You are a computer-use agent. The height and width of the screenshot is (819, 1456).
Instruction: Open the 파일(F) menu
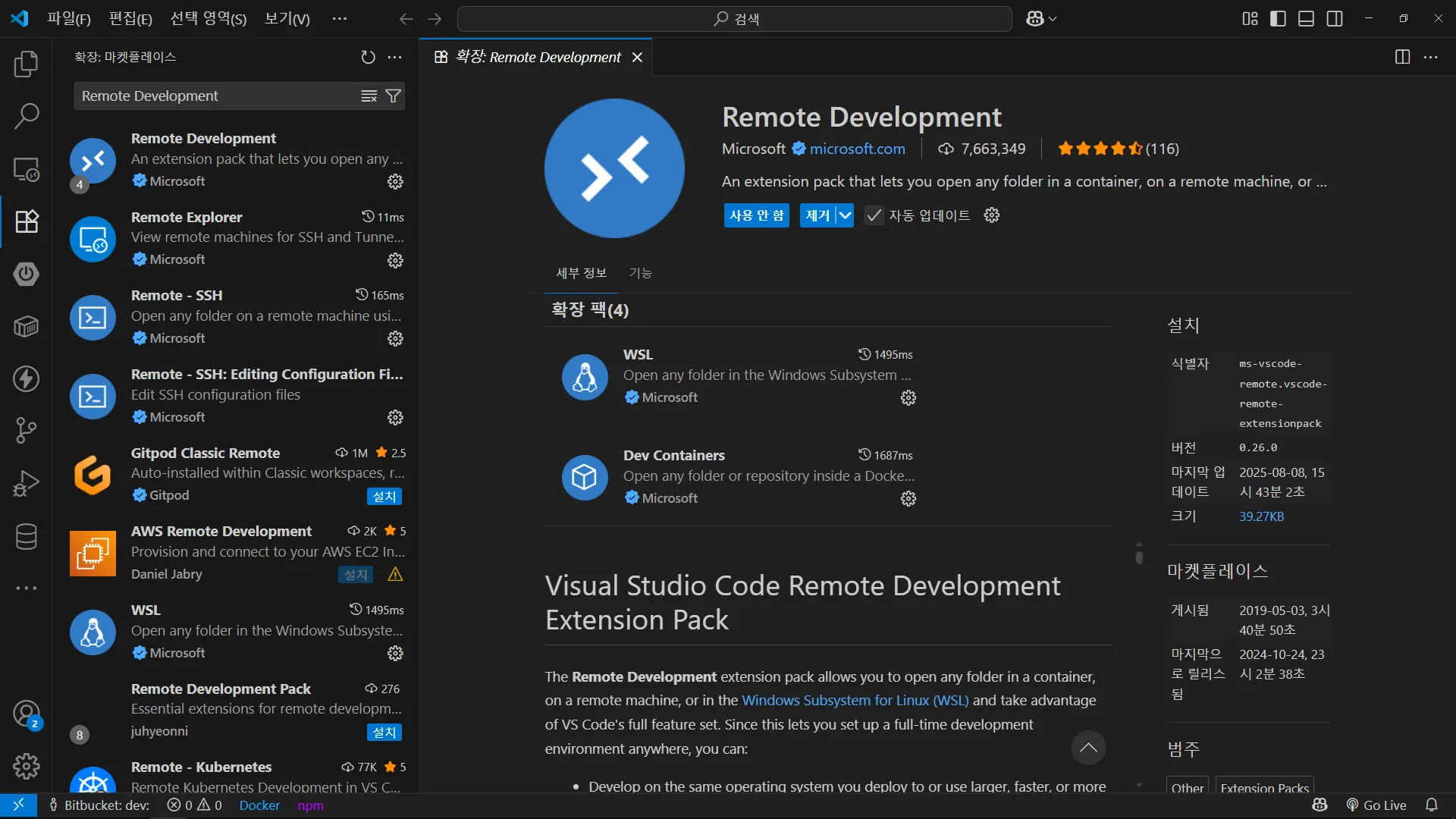click(68, 19)
